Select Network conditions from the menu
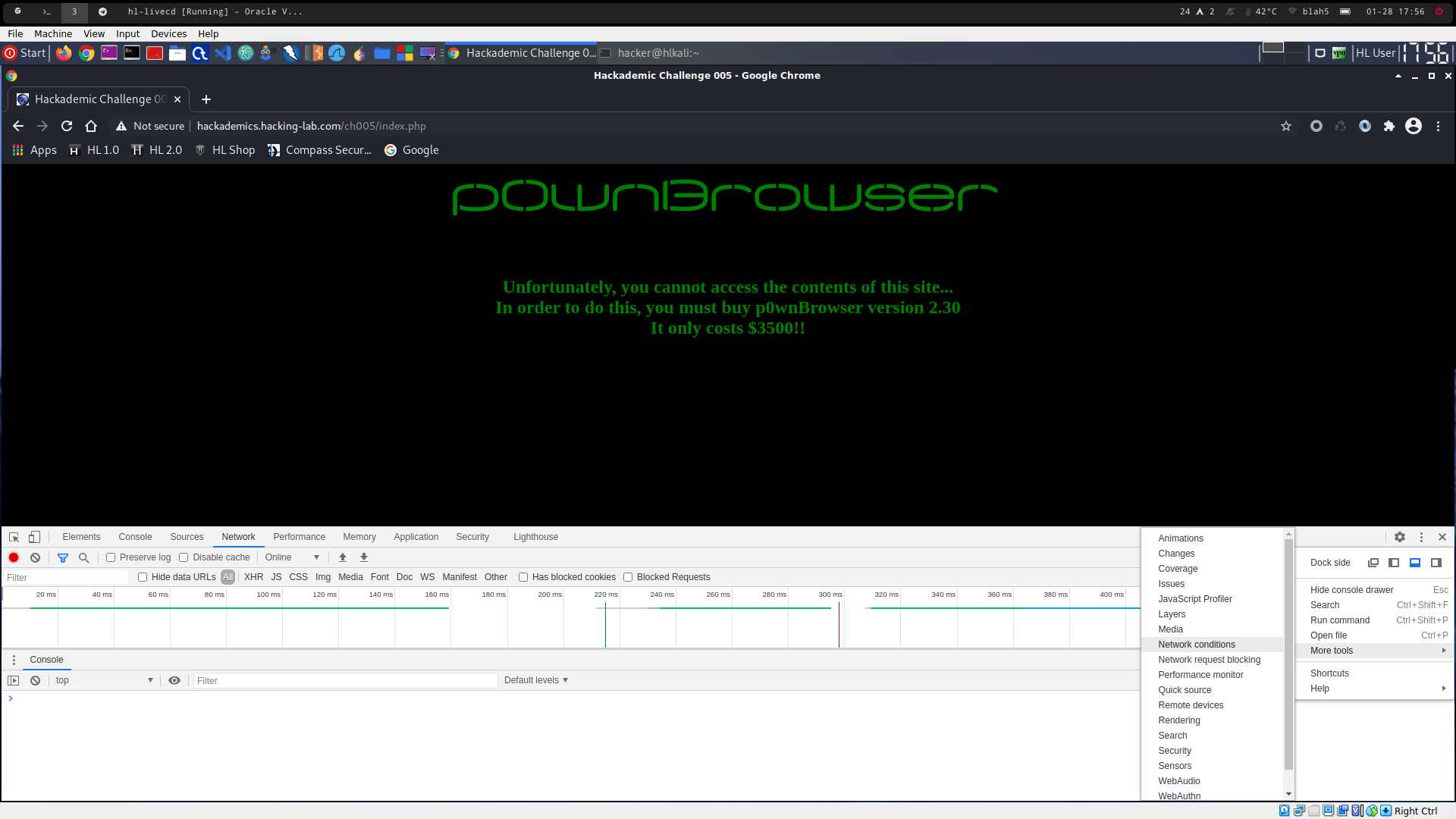The image size is (1456, 819). (x=1196, y=645)
